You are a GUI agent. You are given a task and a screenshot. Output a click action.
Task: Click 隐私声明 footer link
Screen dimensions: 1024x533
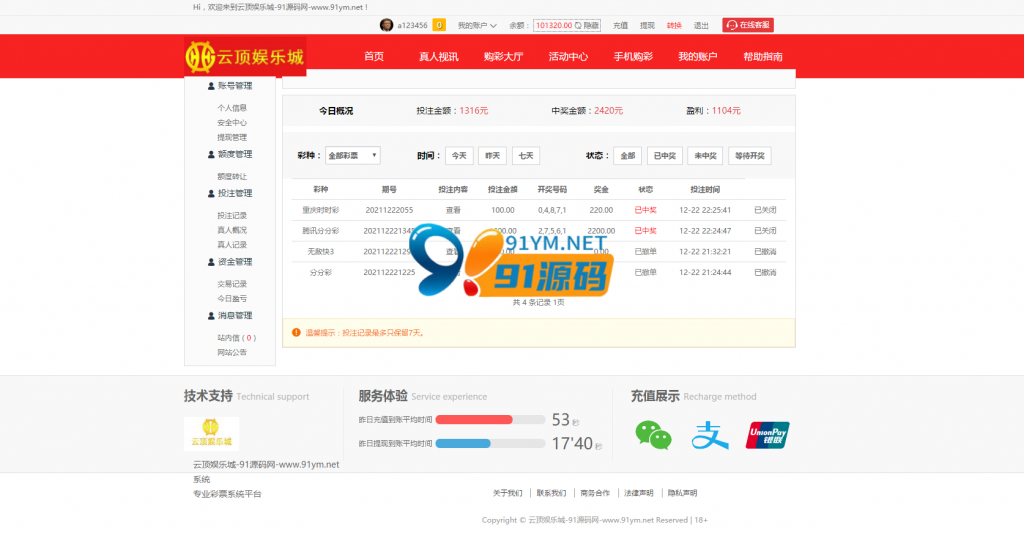point(682,493)
